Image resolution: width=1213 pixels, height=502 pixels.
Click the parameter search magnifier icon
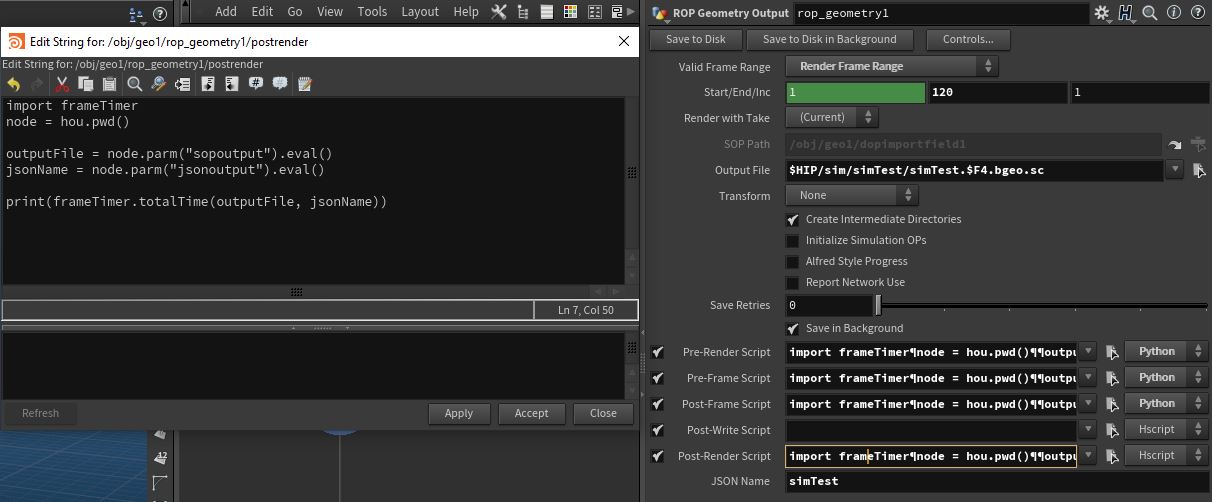[x=1150, y=14]
